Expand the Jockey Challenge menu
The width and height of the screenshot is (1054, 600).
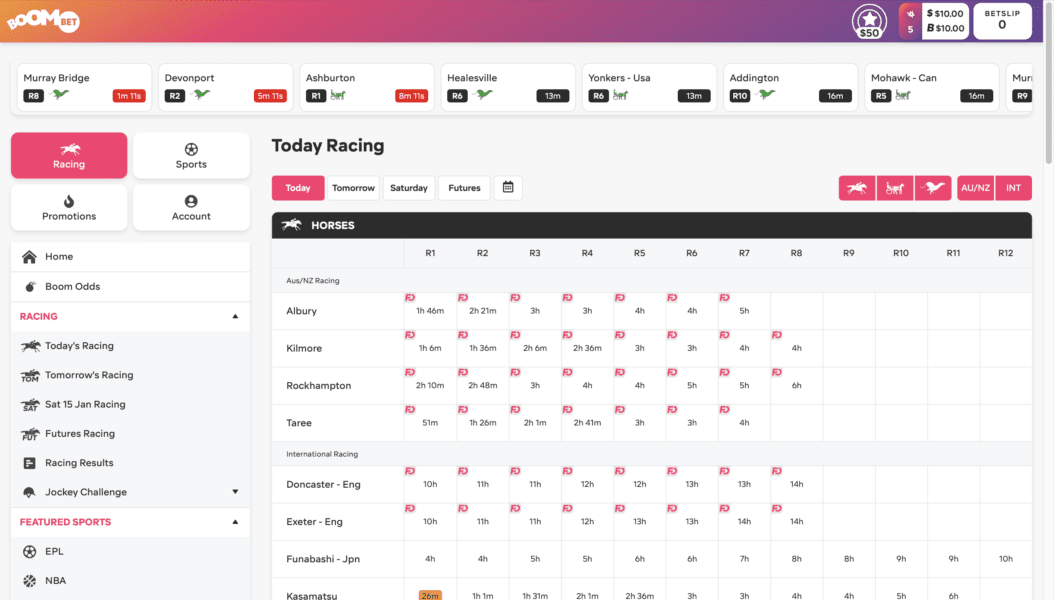236,491
